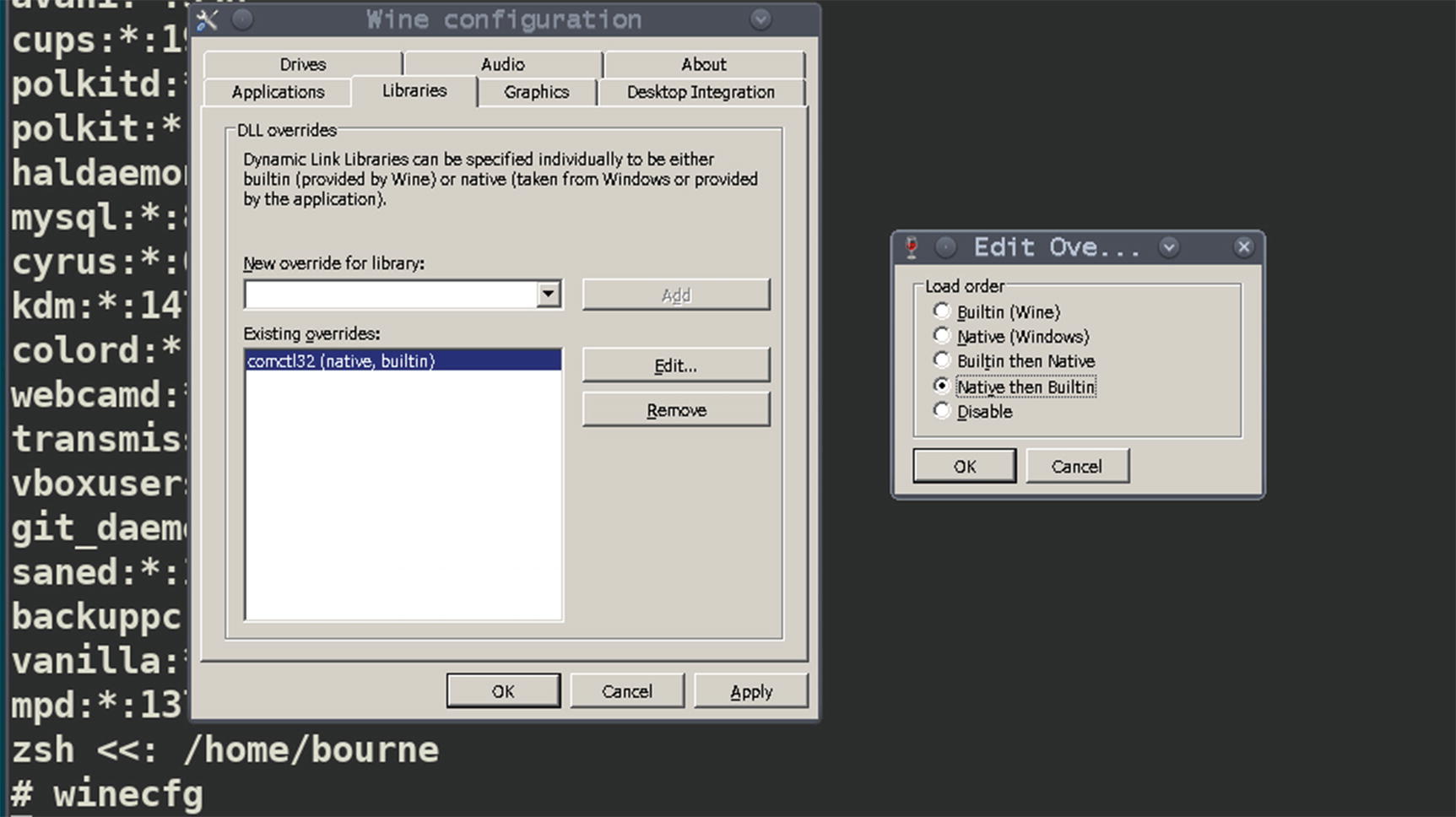Viewport: 1456px width, 817px height.
Task: Expand the New override for library dropdown
Action: tap(549, 295)
